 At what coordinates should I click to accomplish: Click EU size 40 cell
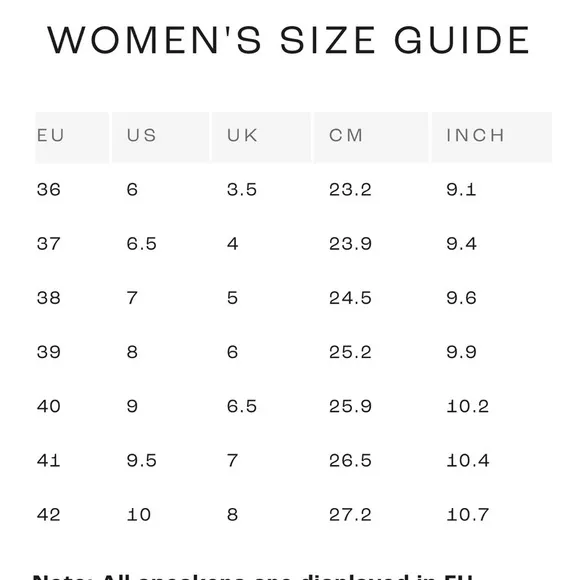[x=48, y=406]
